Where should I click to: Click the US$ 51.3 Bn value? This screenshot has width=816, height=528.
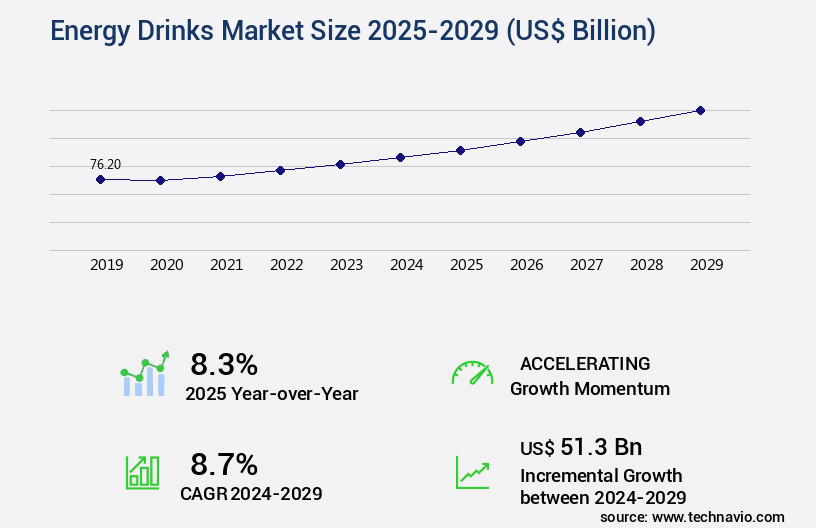click(x=581, y=447)
